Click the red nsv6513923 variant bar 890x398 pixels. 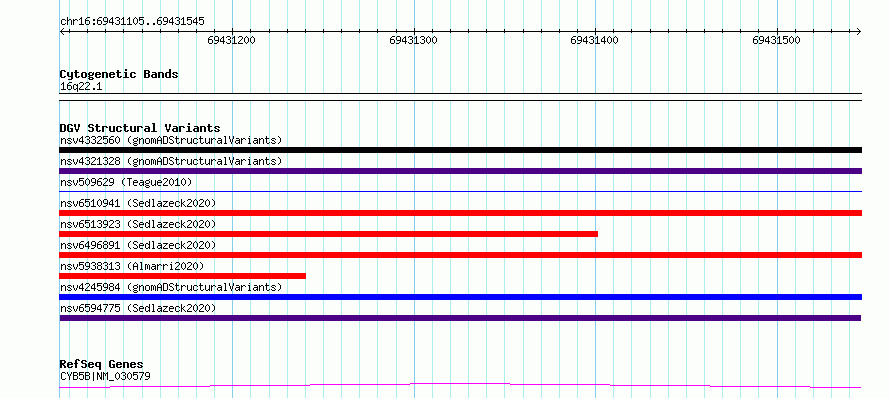328,234
